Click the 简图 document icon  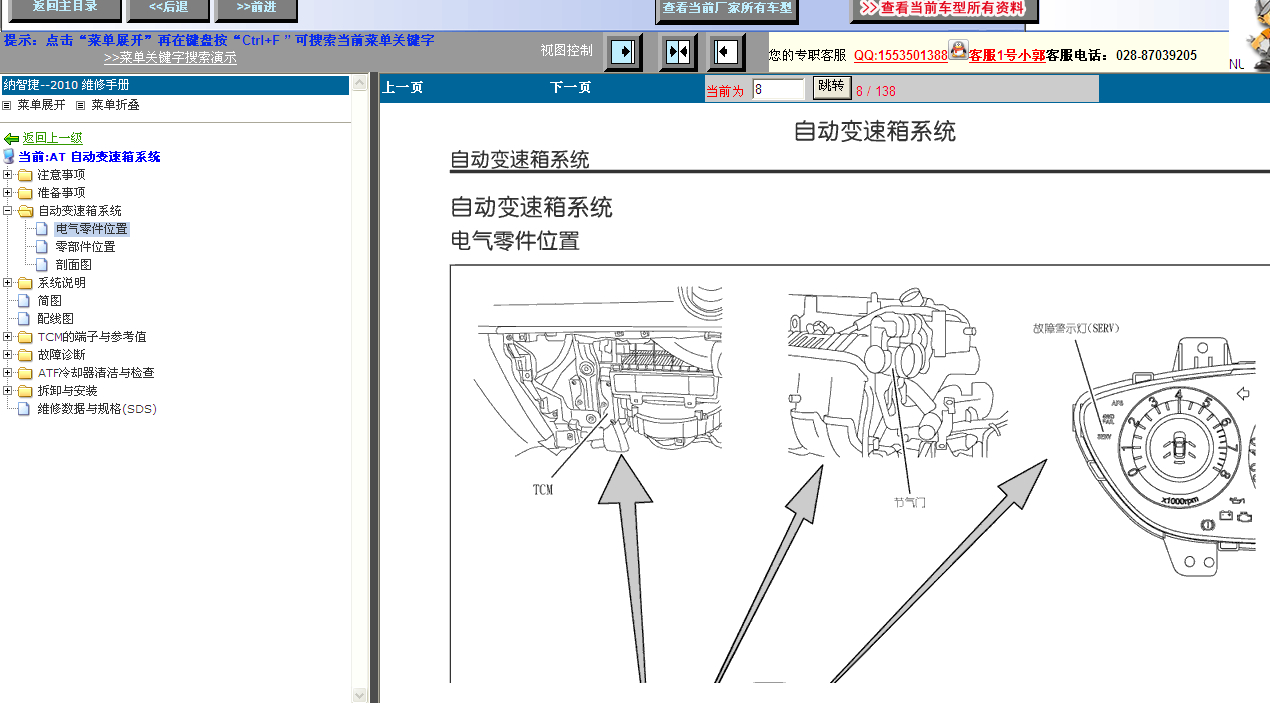[25, 301]
